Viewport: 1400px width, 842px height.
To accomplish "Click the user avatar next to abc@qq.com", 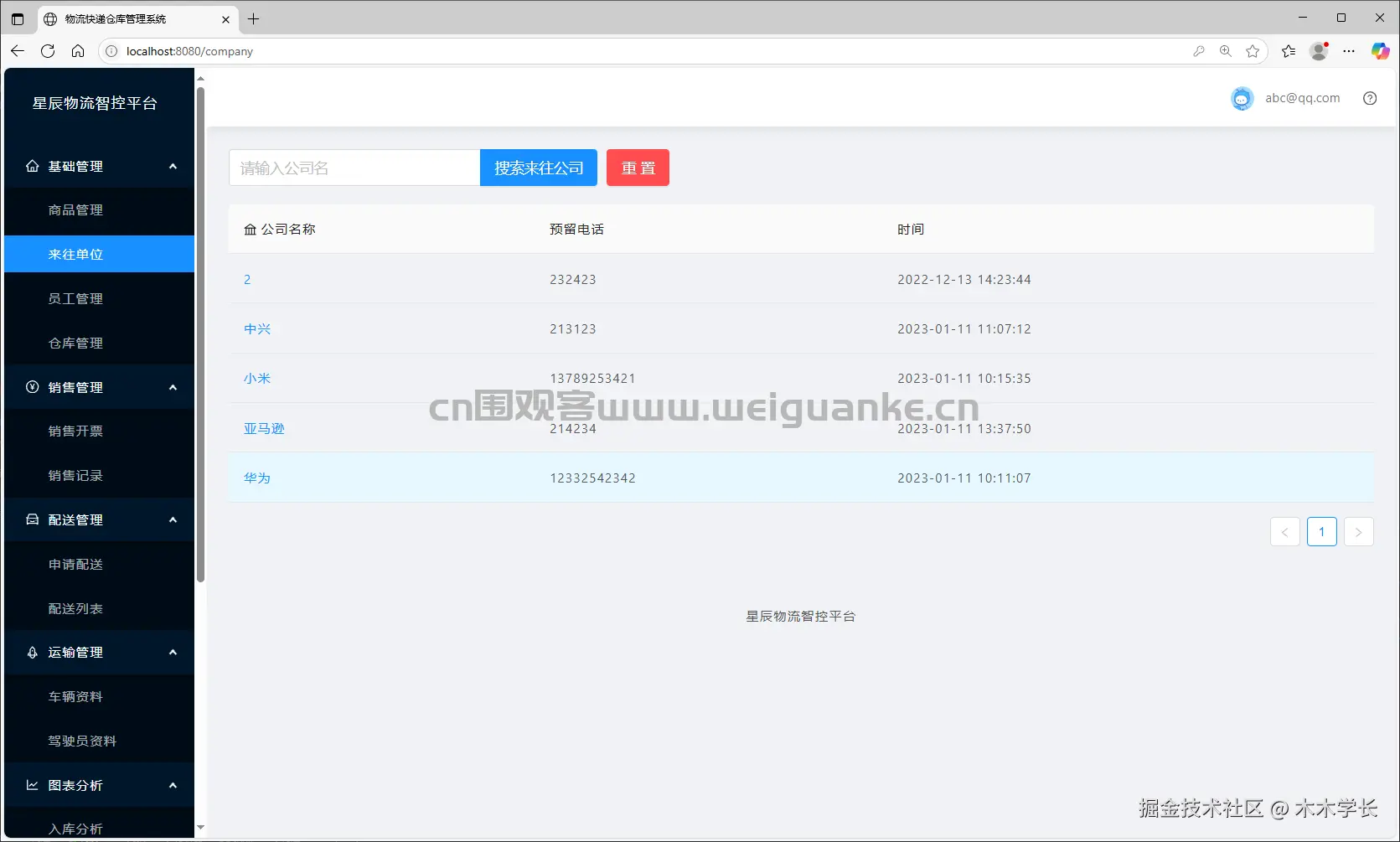I will point(1242,98).
